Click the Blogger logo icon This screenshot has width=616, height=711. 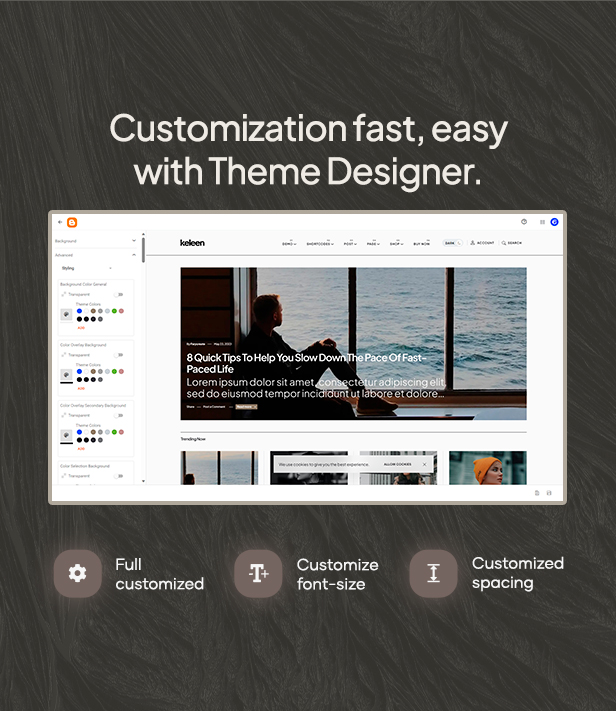tap(72, 222)
